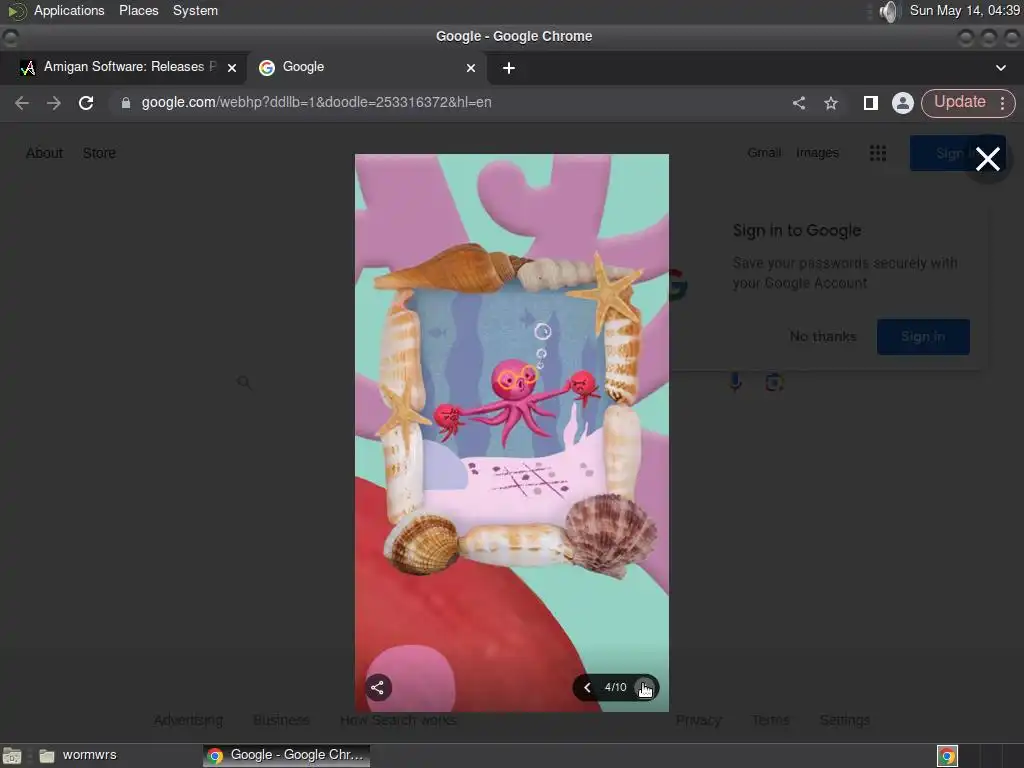Close the doodle slideshow overlay
This screenshot has height=768, width=1024.
[987, 159]
